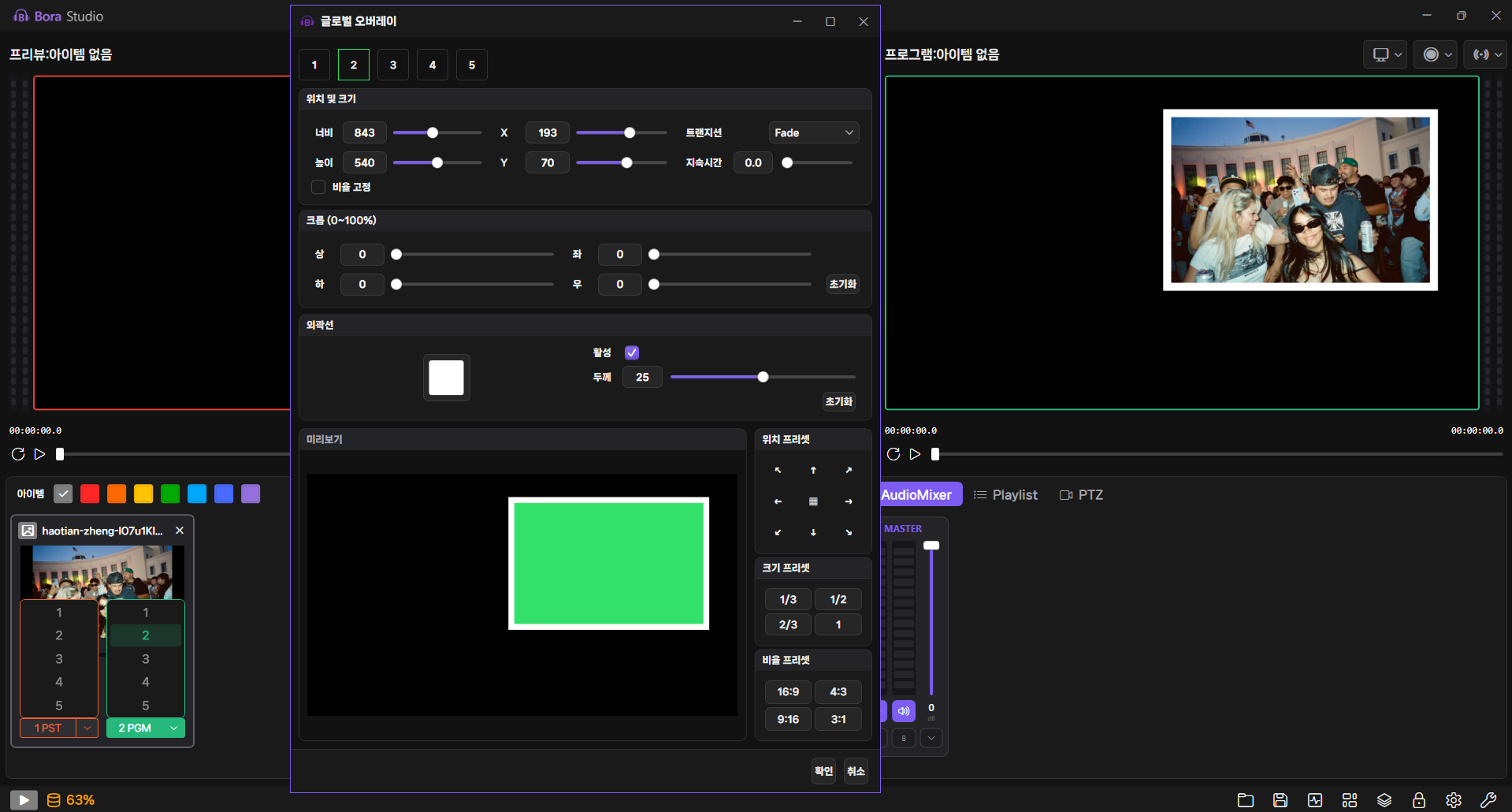
Task: Select the haotian-zheng image thumbnail
Action: 102,574
